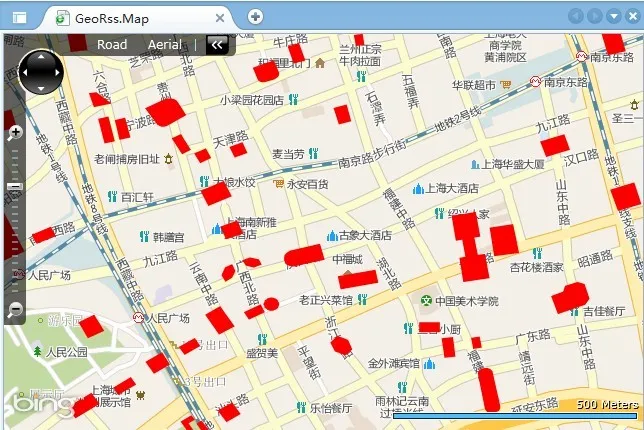Click the 麦当劳 restaurant marker icon
The image size is (644, 430).
pos(314,154)
